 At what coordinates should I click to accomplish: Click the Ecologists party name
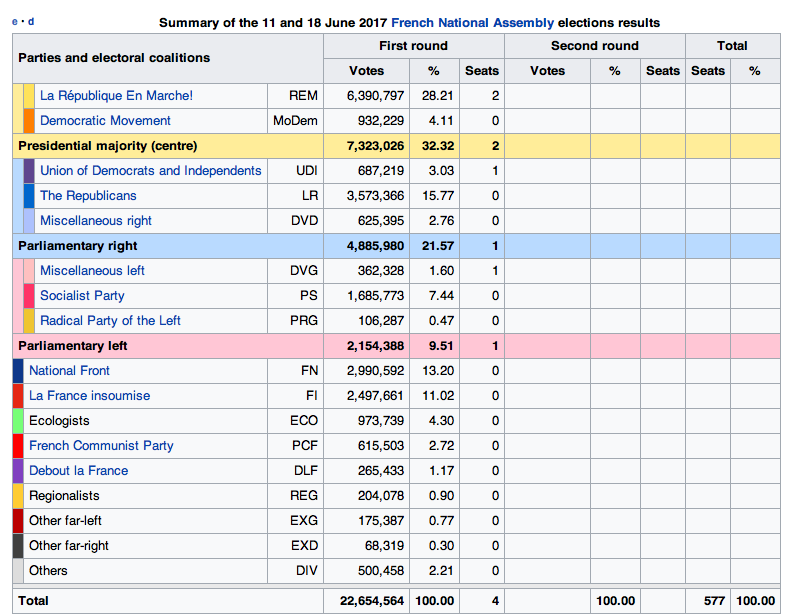pos(59,420)
